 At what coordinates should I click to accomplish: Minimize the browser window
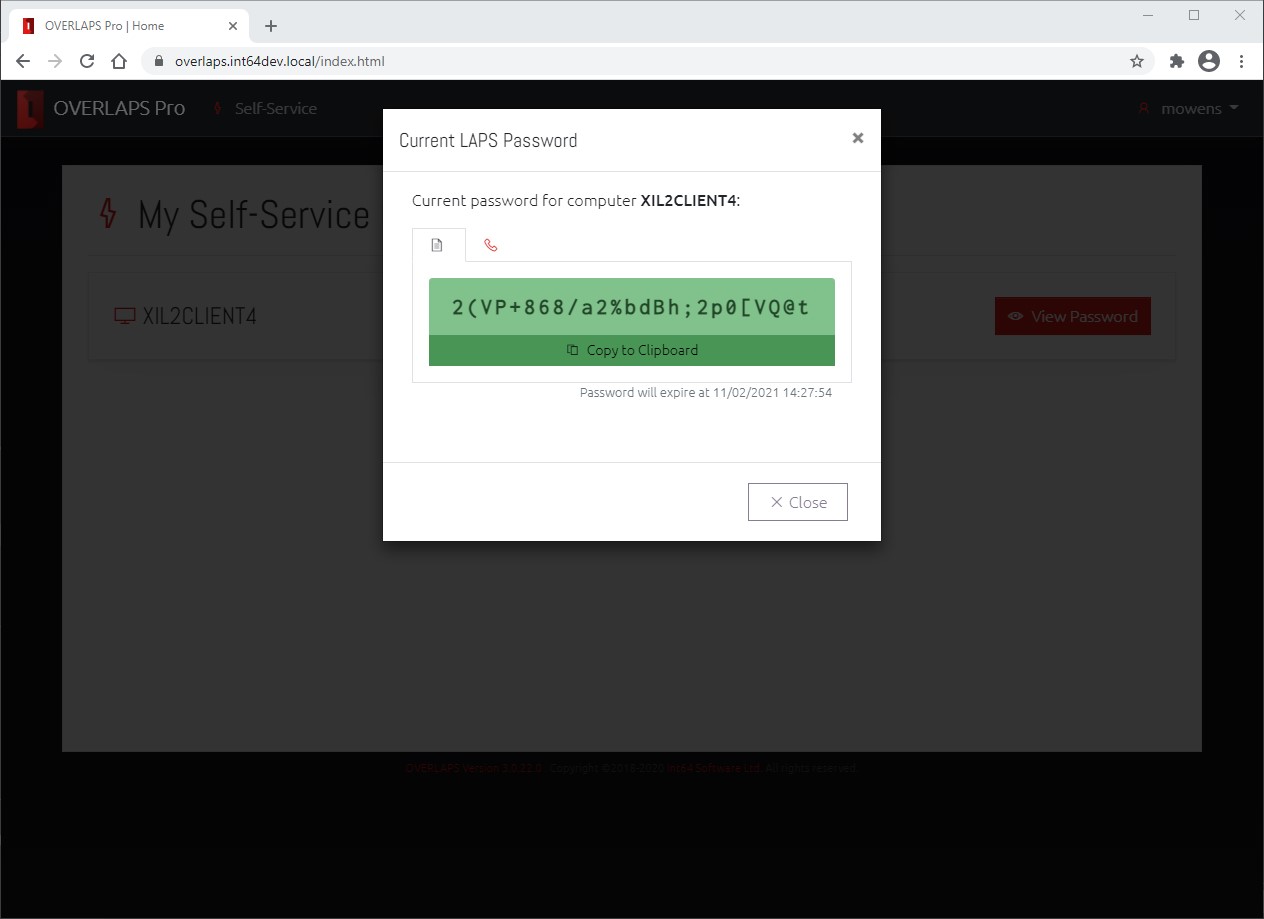(x=1147, y=15)
